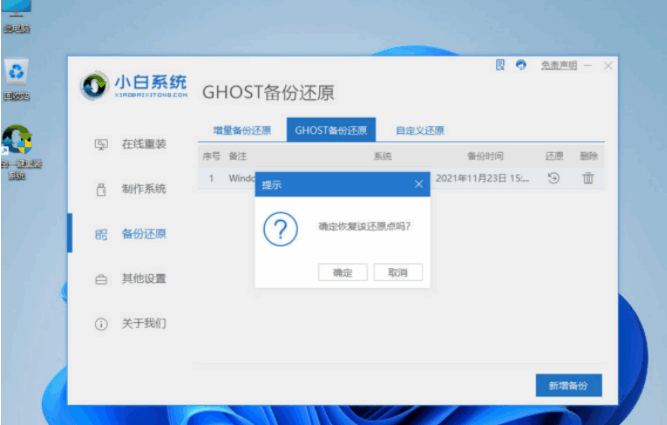Screen dimensions: 667x425
Task: Click the Xiaobai system logo
Action: point(134,86)
